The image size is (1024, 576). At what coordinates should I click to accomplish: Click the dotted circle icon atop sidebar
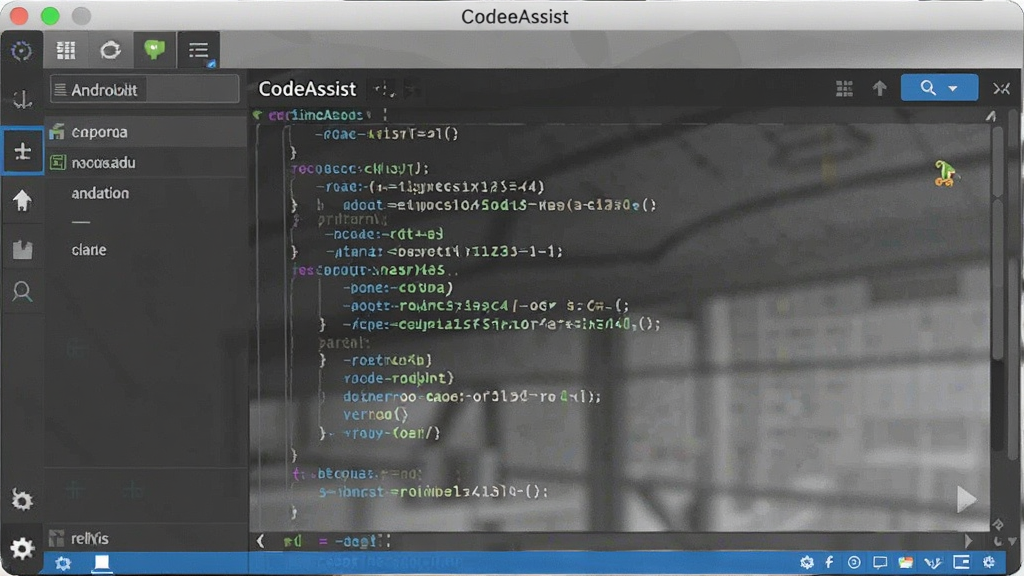(x=22, y=51)
